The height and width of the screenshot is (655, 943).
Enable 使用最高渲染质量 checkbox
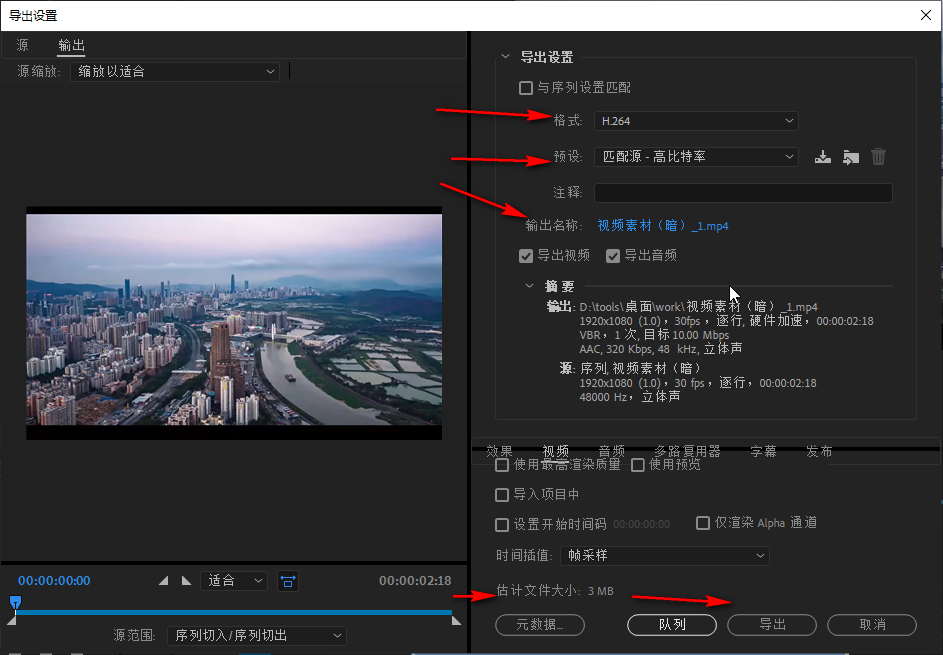(502, 465)
